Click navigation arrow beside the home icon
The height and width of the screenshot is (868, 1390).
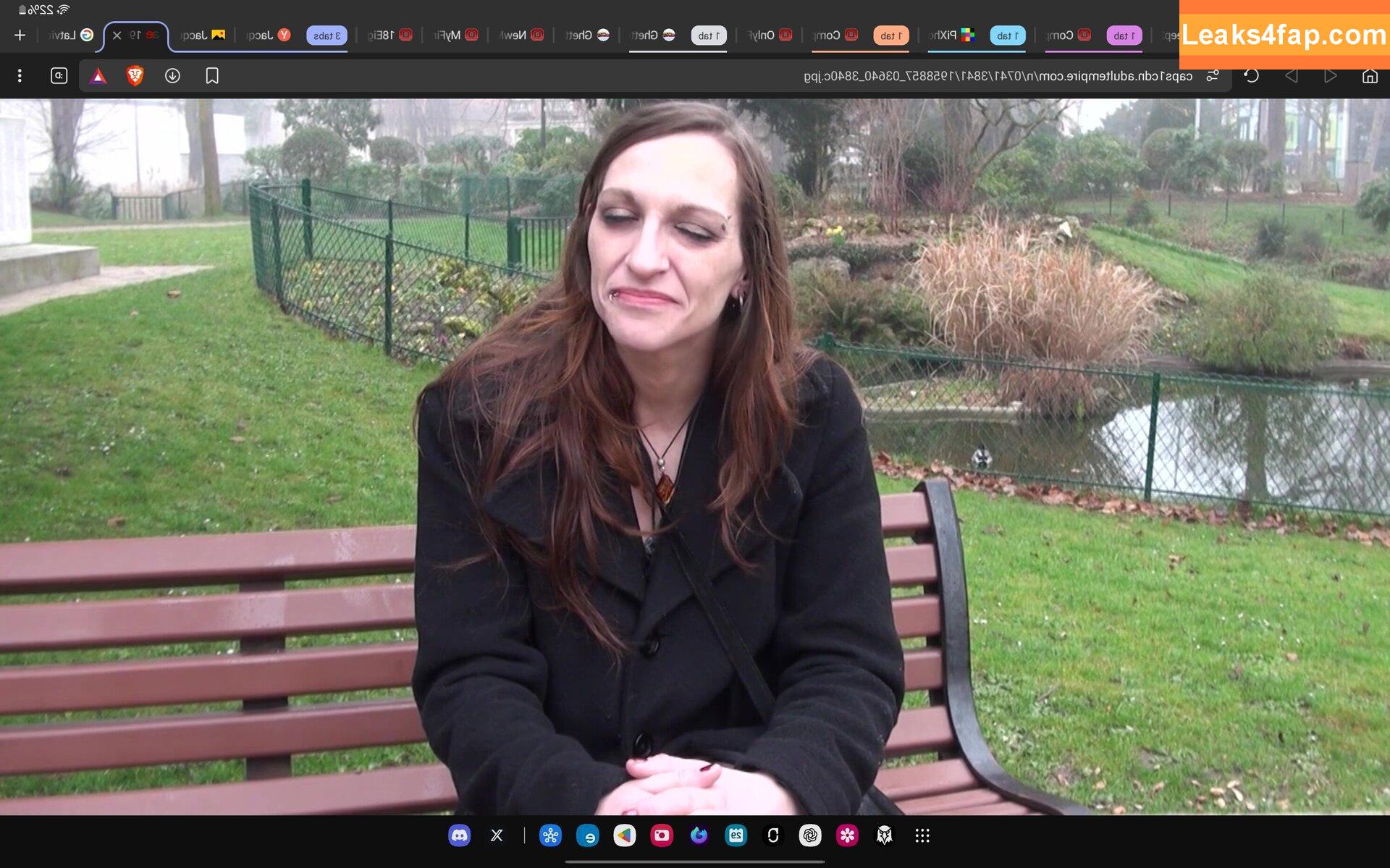(1330, 75)
